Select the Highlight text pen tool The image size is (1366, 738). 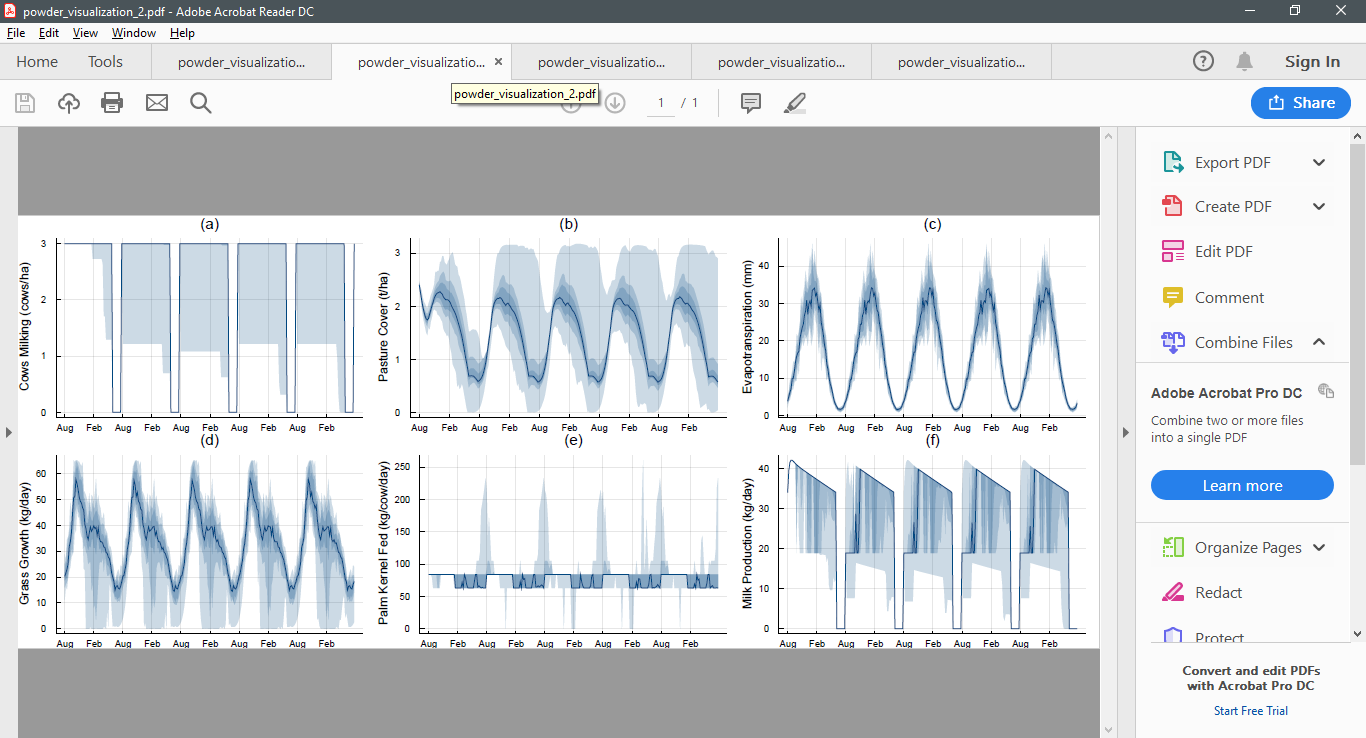(795, 103)
